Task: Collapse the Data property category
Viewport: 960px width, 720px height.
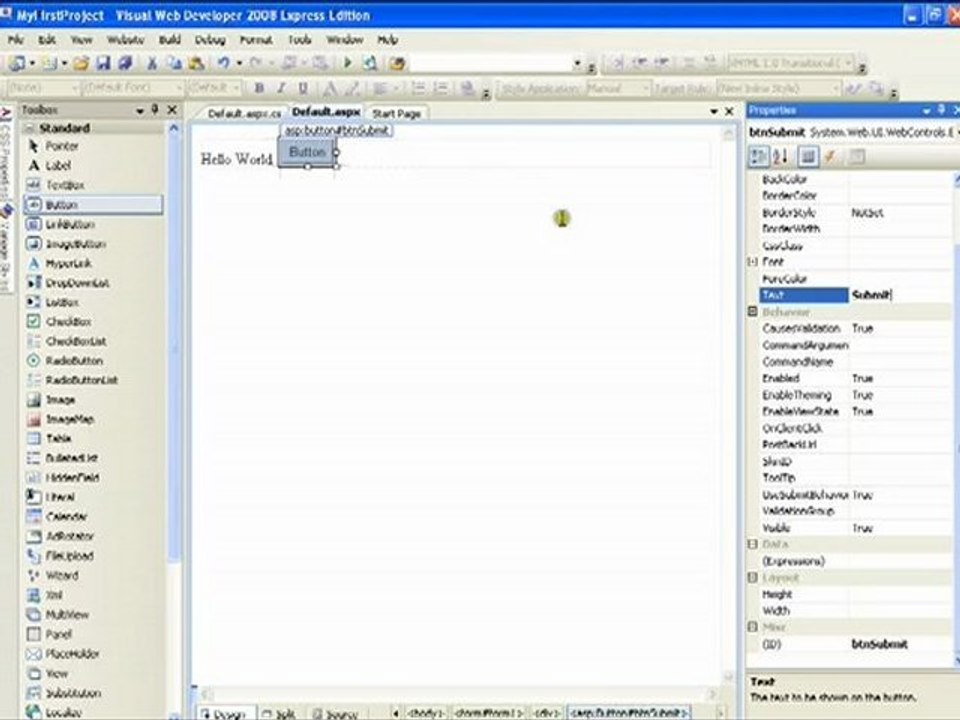Action: (753, 544)
